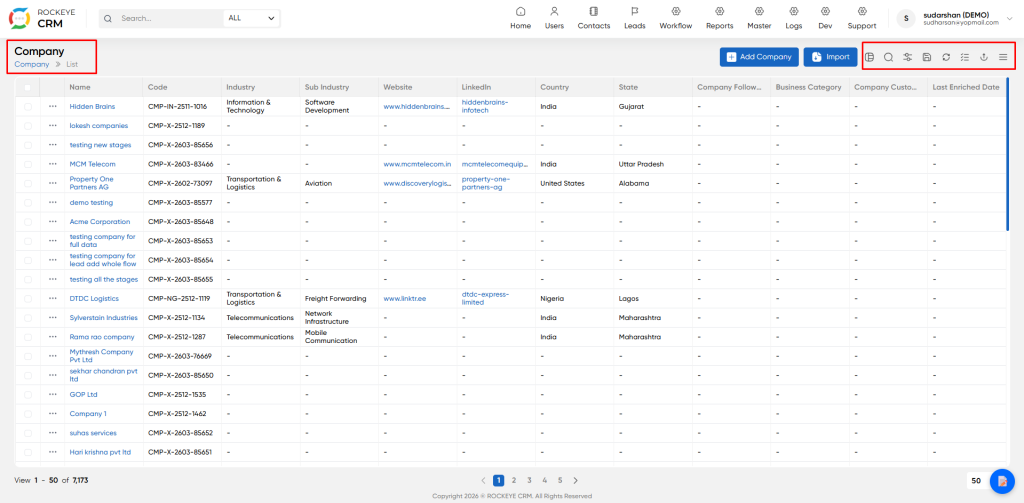Check the Company 1 row checkbox

[x=27, y=414]
